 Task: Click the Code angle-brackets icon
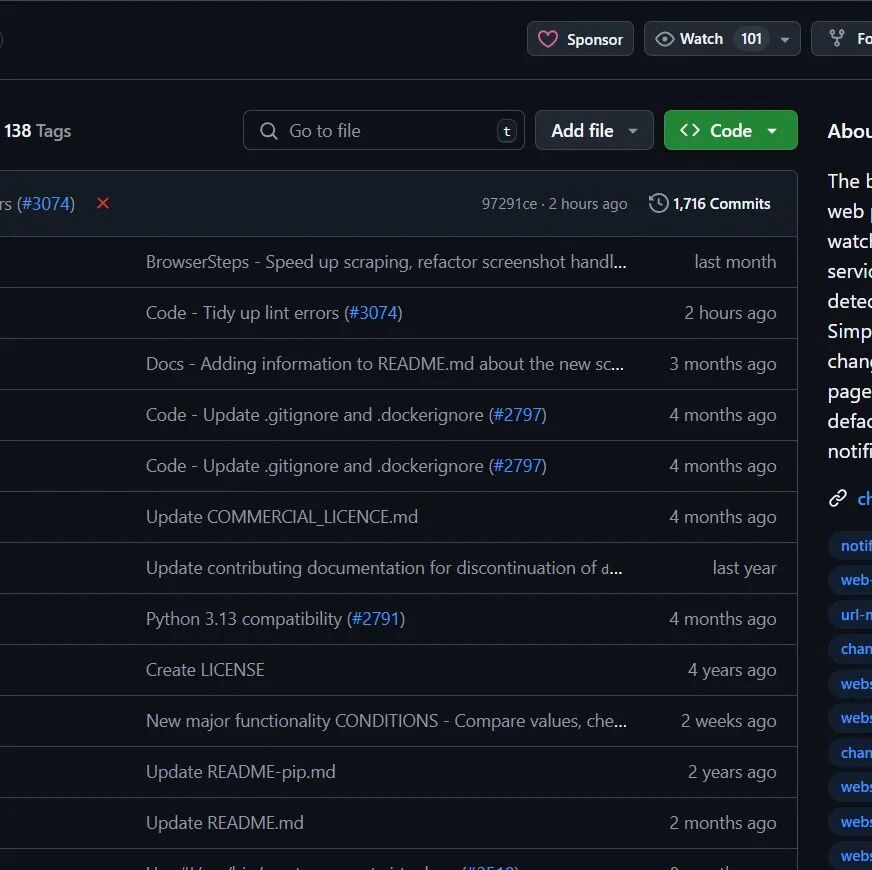click(690, 130)
